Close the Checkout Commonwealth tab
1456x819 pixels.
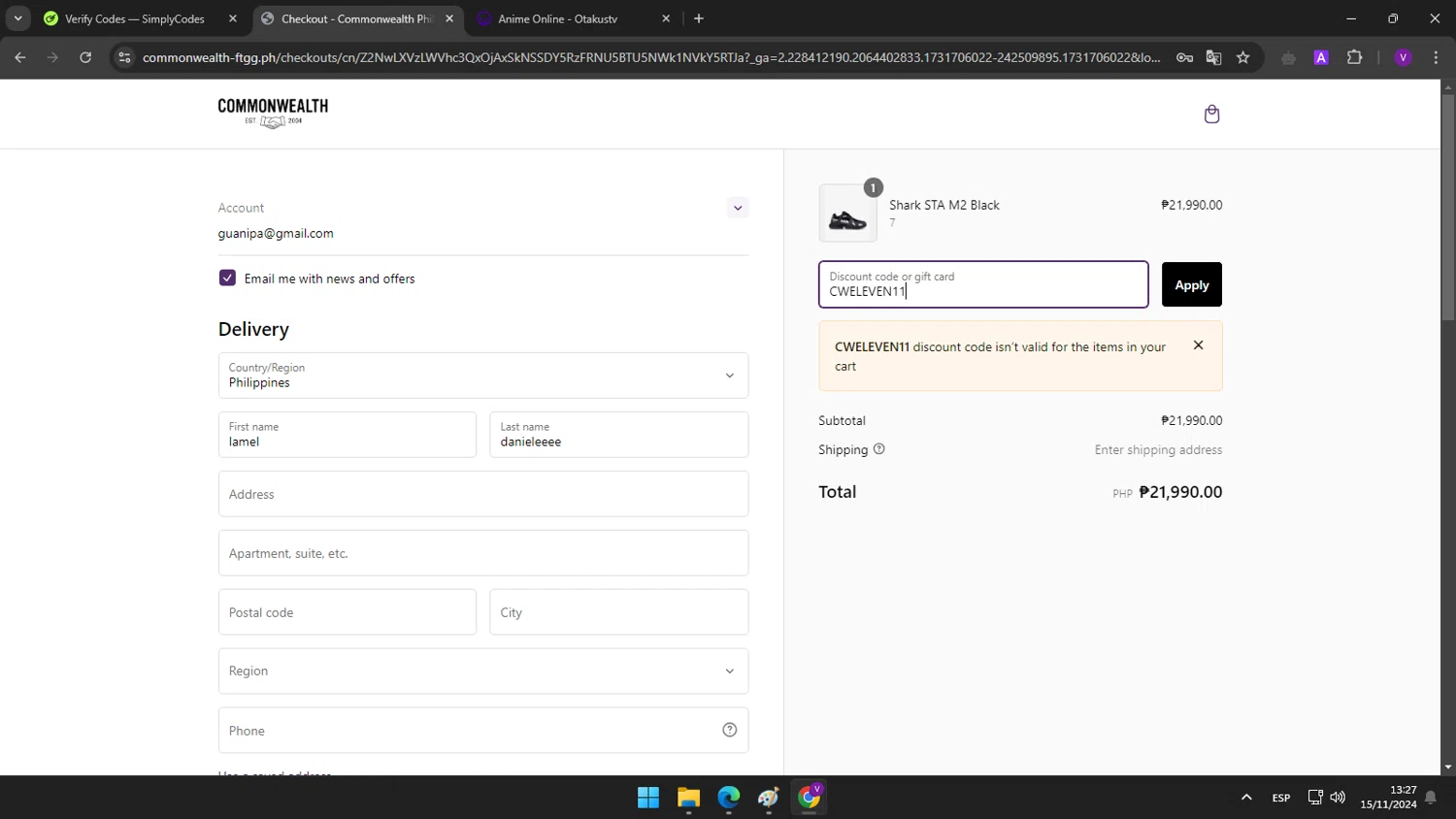point(449,18)
